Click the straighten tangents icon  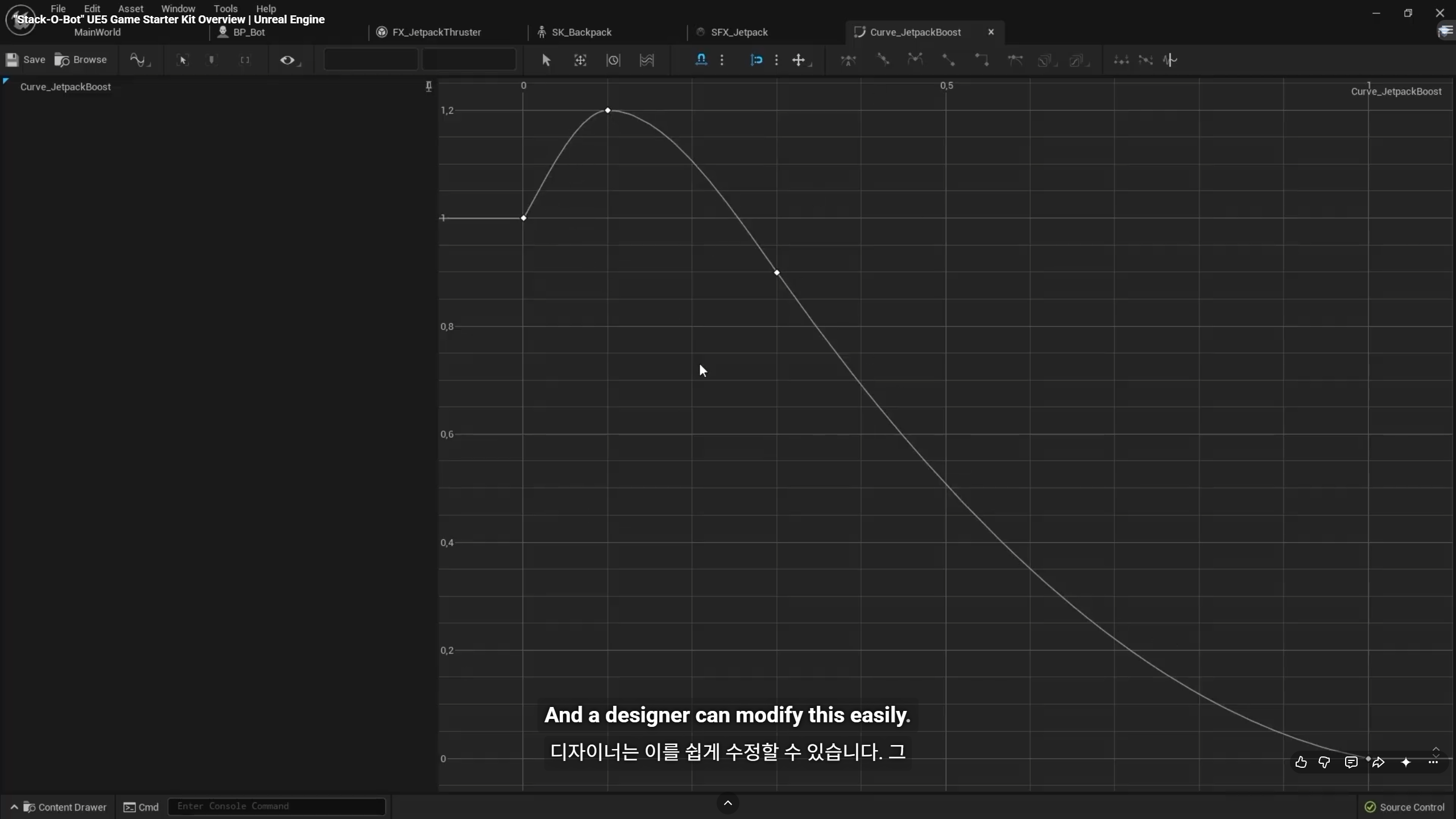pyautogui.click(x=1145, y=60)
